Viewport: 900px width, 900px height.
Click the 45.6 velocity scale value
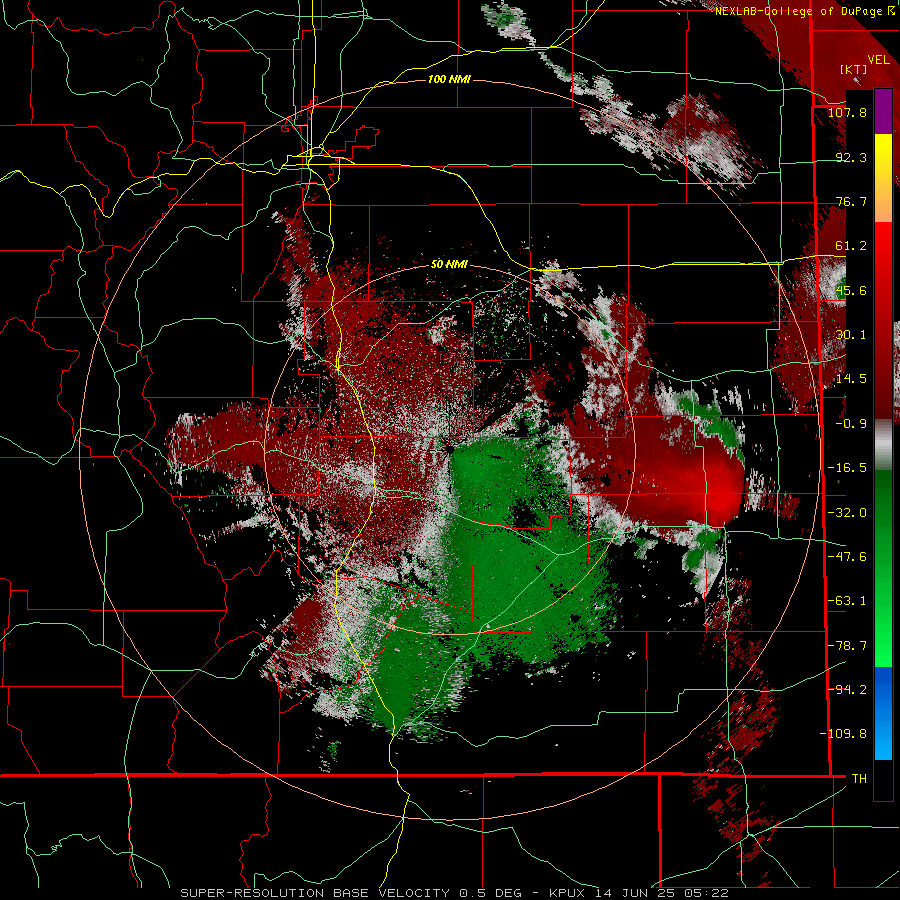(851, 290)
